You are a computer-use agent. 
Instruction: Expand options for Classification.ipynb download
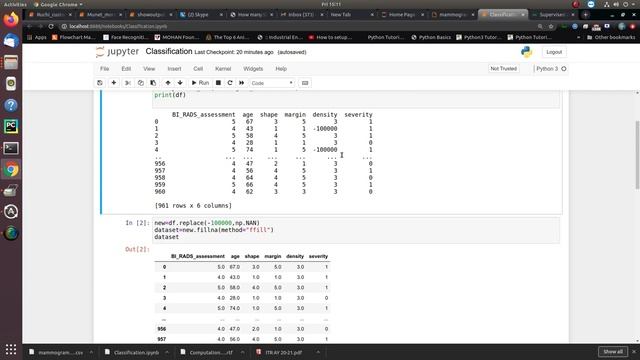(x=167, y=352)
